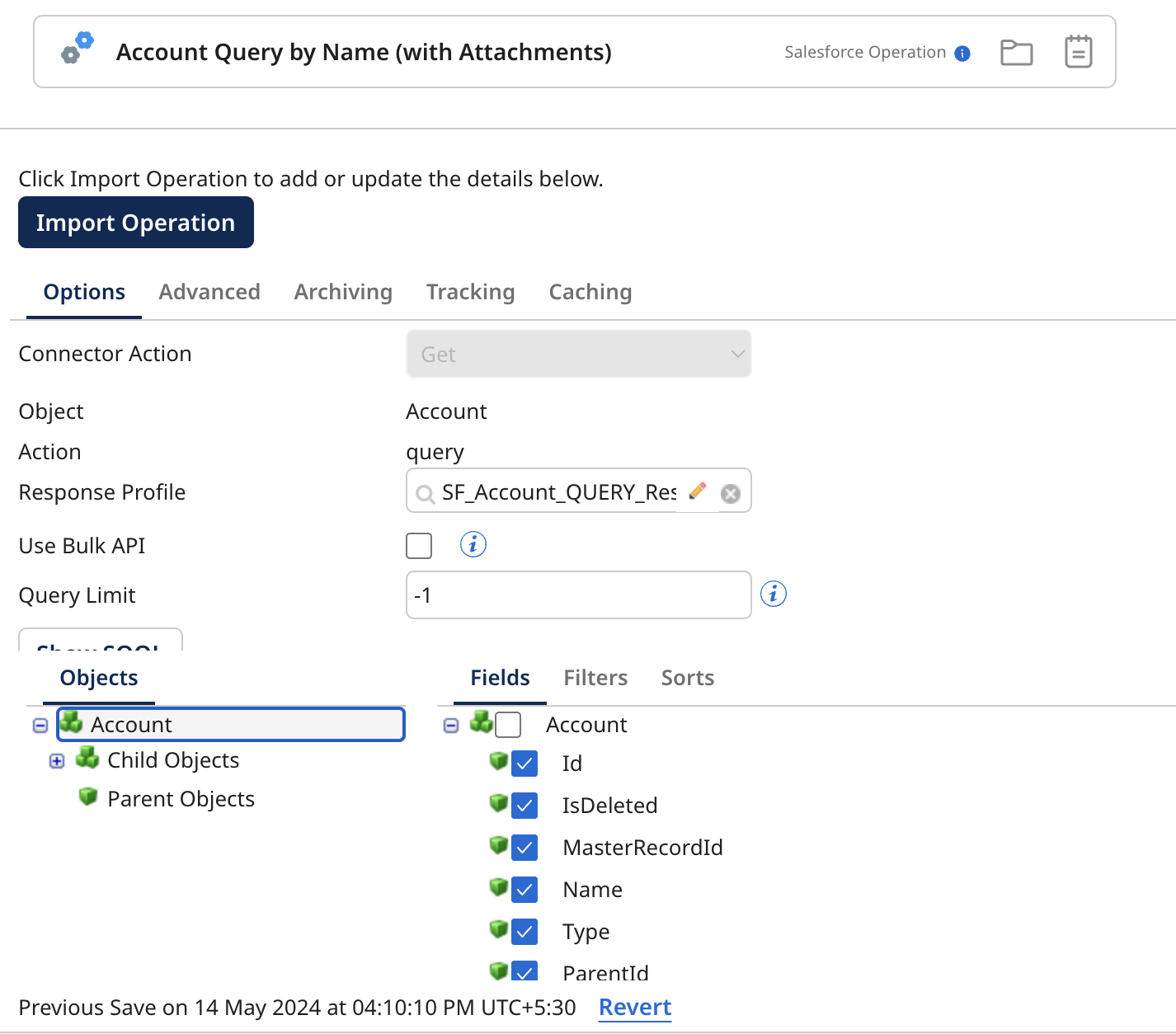Uncheck the IsDeleted field checkbox

tap(524, 806)
